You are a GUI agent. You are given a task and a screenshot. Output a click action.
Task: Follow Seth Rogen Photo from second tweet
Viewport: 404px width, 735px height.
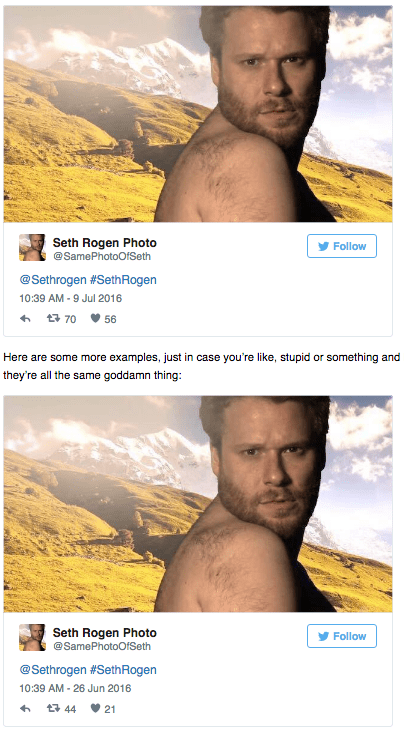pyautogui.click(x=342, y=636)
